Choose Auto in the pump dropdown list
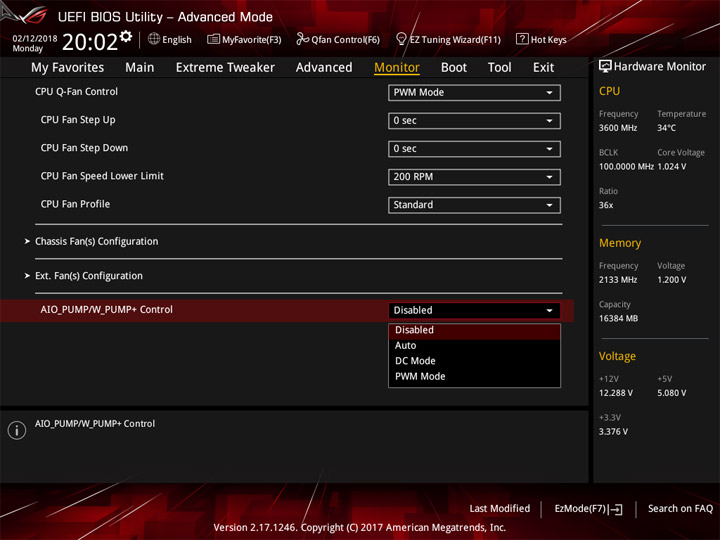 pos(474,346)
